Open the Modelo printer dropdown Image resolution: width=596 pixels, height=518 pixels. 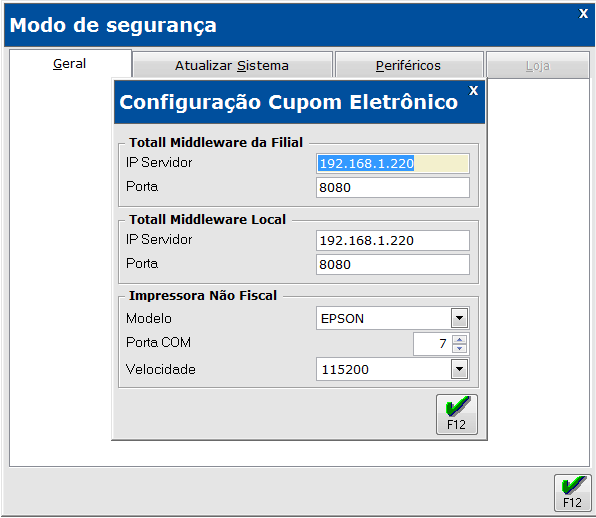[460, 318]
